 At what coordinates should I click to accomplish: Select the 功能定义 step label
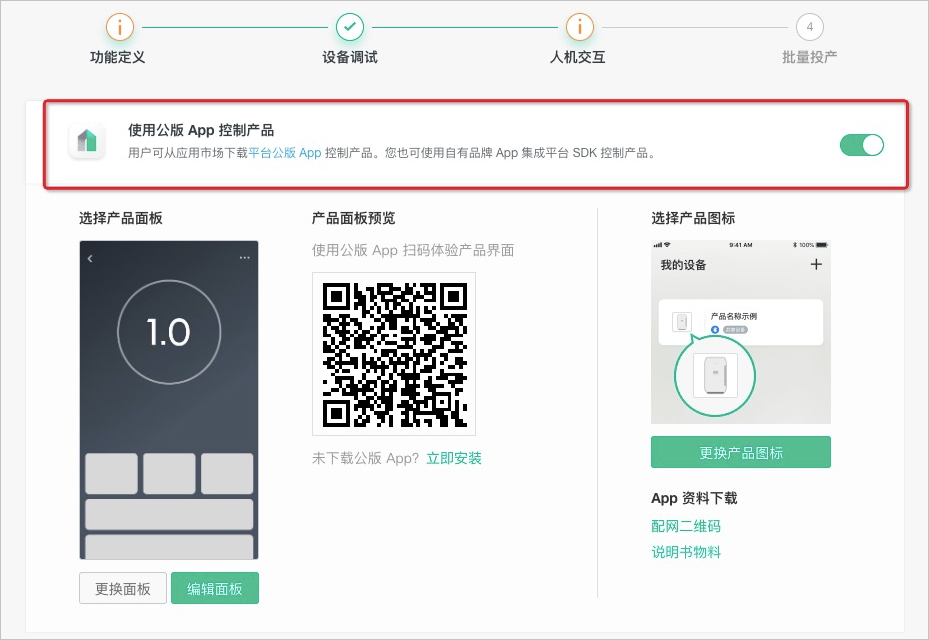(x=117, y=57)
